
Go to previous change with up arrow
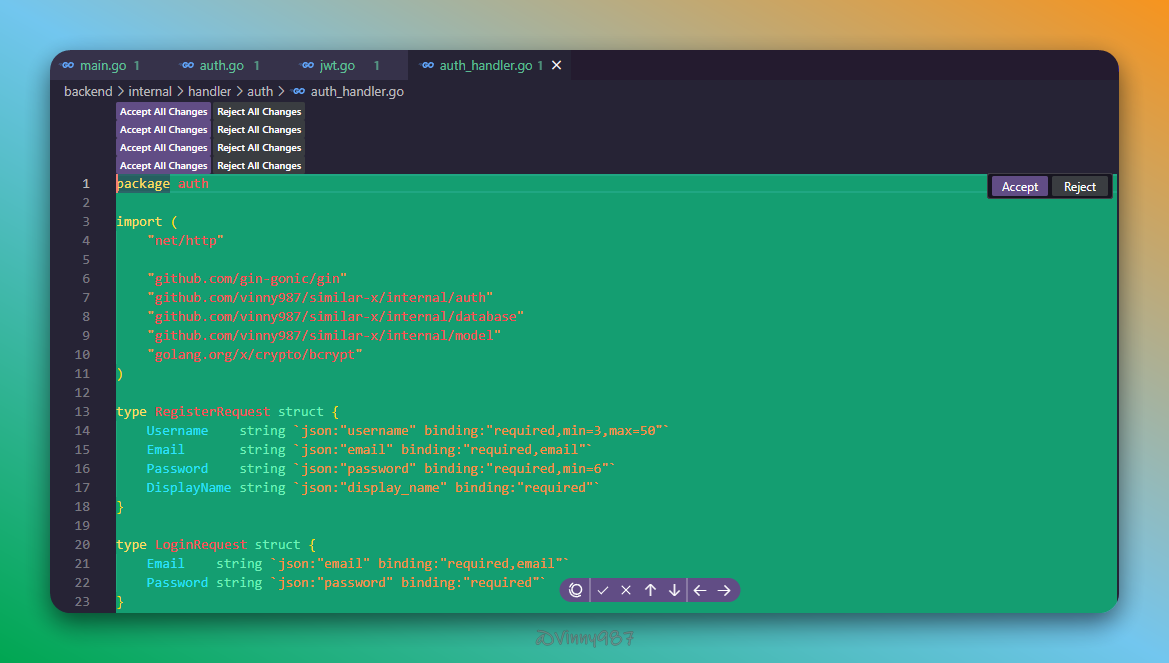650,590
